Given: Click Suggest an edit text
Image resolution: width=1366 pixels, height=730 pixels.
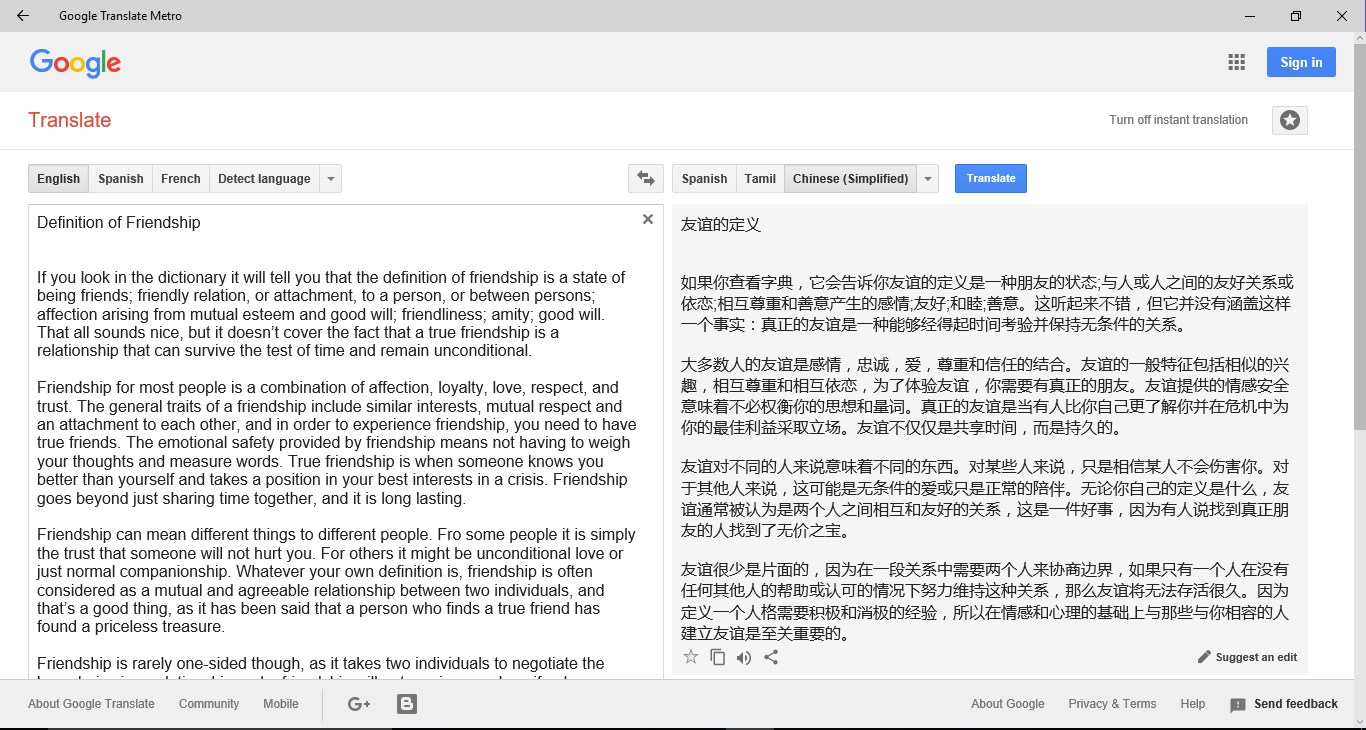Looking at the screenshot, I should point(1256,657).
